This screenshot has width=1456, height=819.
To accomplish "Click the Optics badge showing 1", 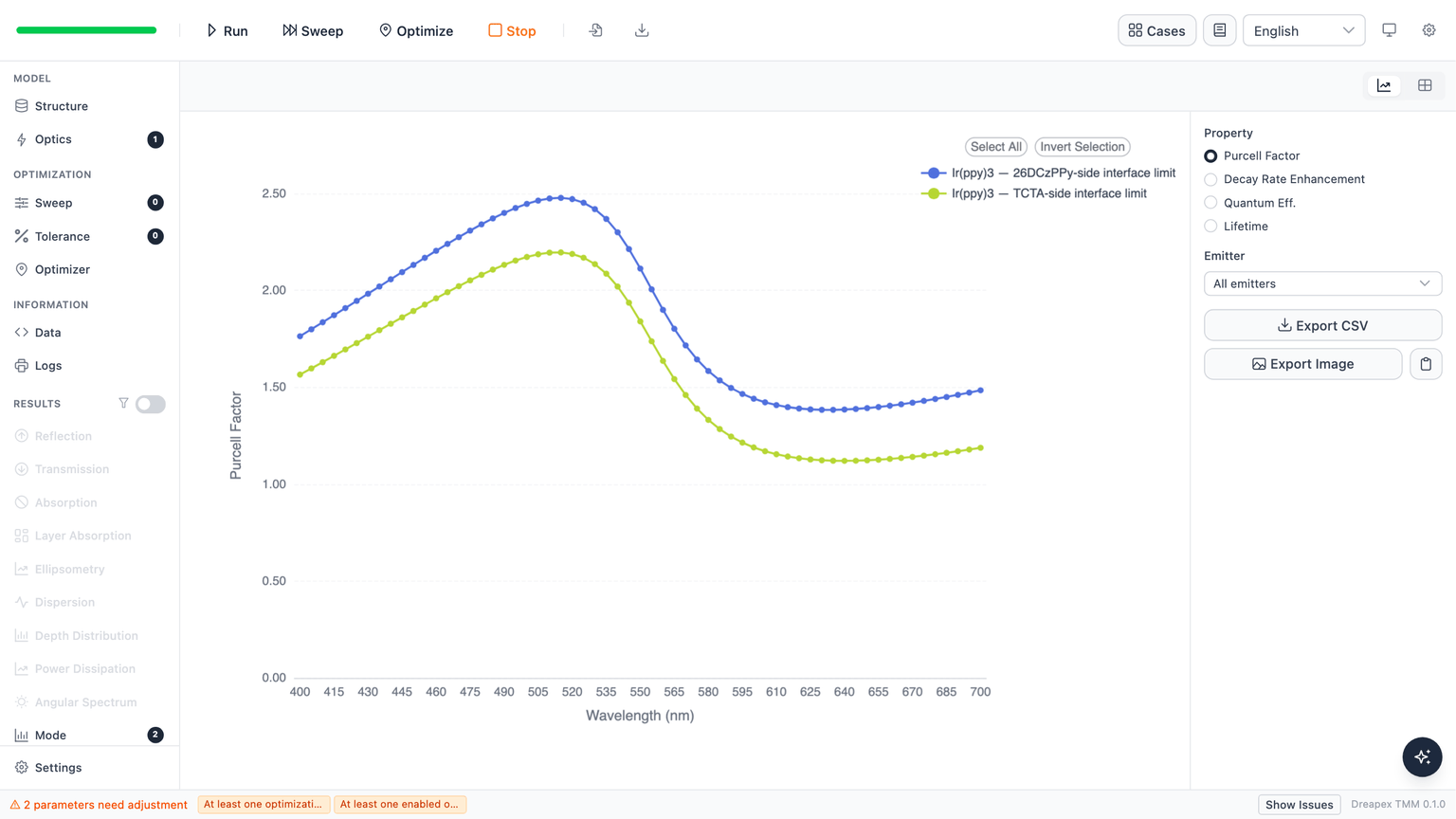I will (x=155, y=139).
